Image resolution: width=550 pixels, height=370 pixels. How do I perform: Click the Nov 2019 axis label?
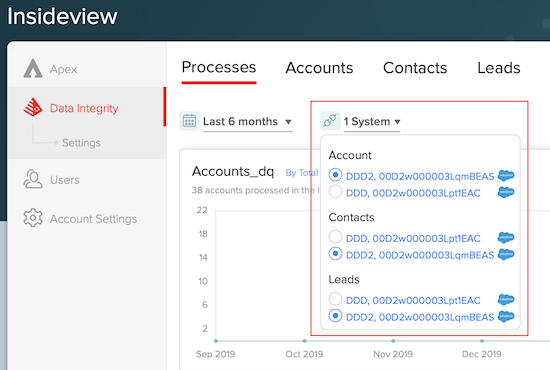(393, 354)
